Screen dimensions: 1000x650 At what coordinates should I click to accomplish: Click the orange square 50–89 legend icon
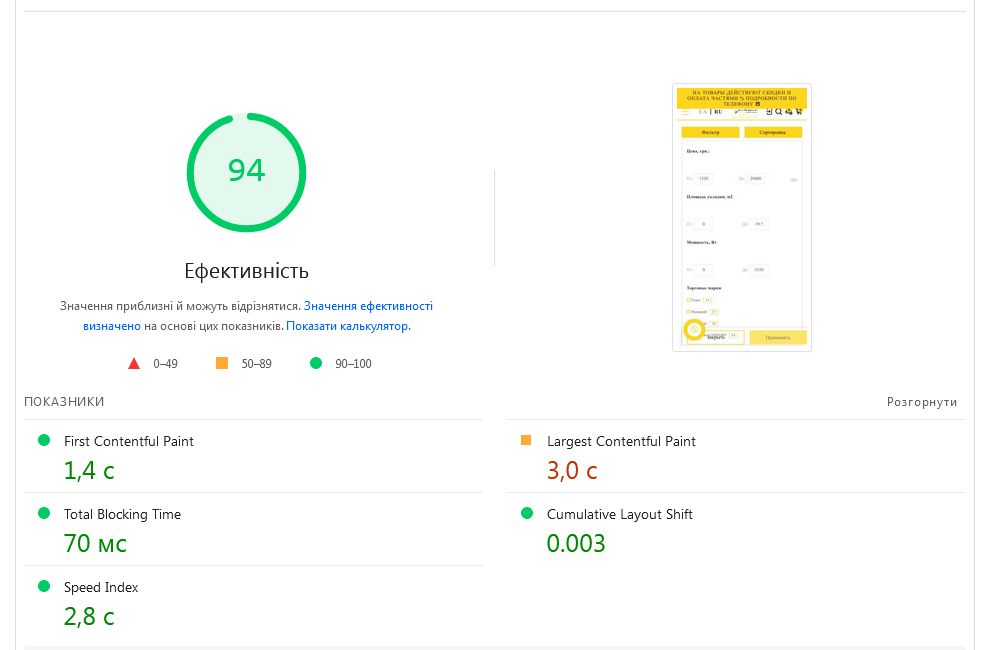pyautogui.click(x=222, y=363)
